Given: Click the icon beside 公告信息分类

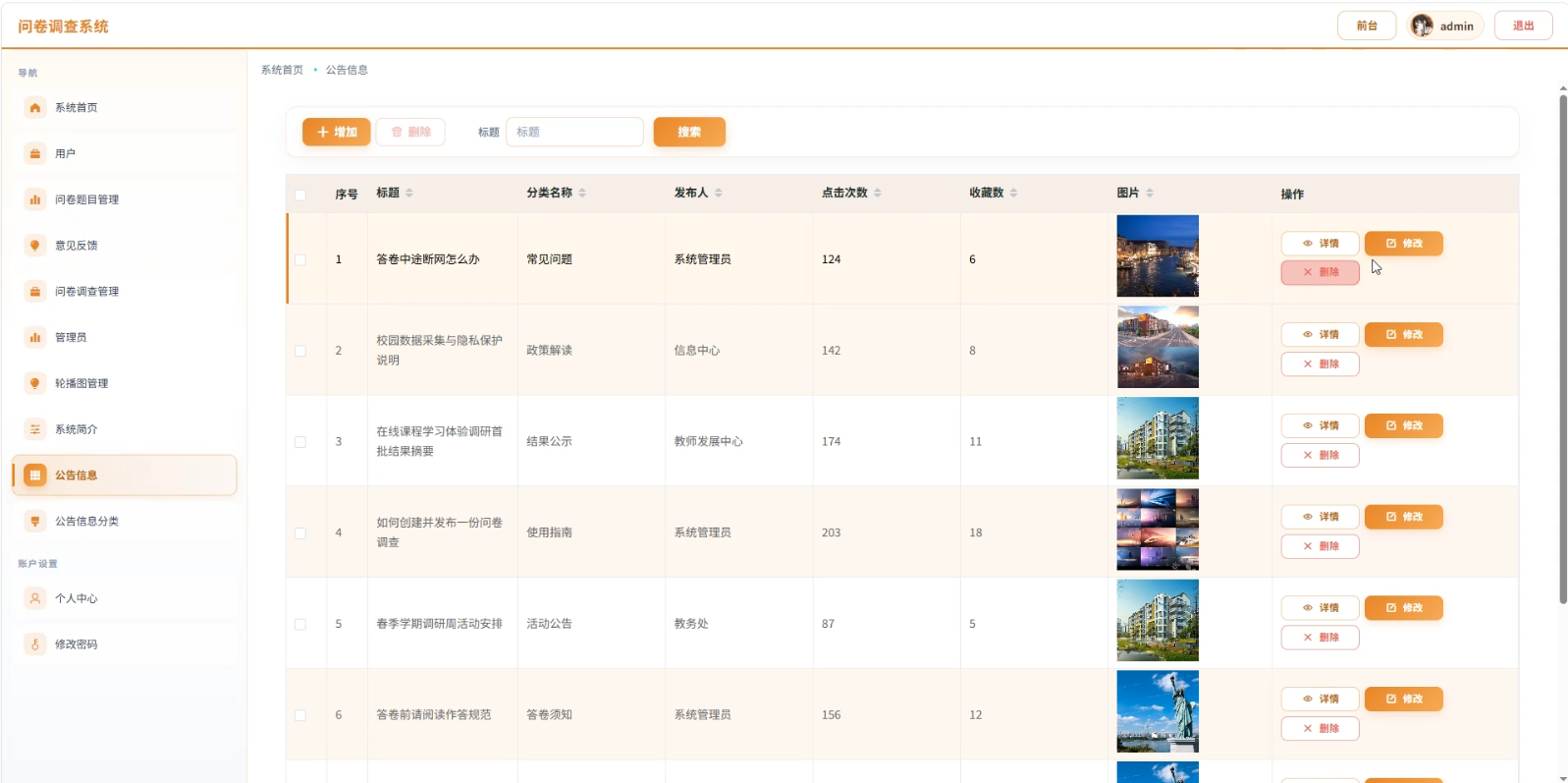Looking at the screenshot, I should pyautogui.click(x=35, y=522).
